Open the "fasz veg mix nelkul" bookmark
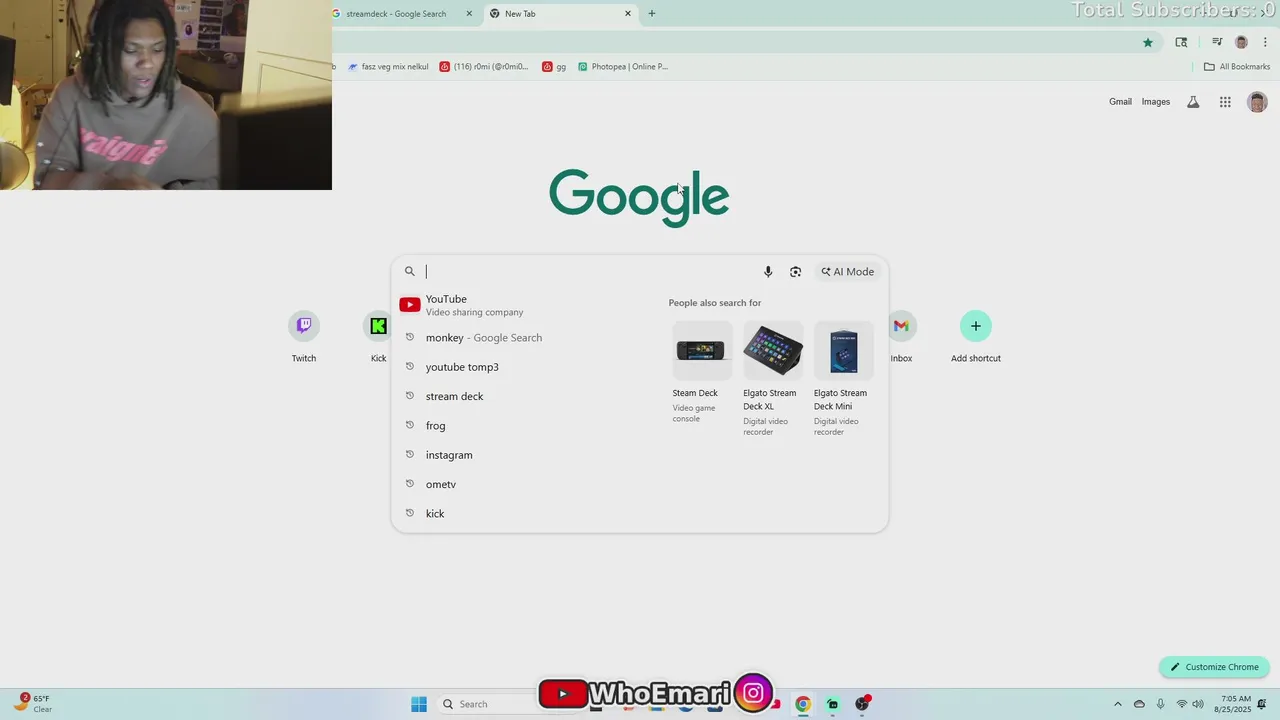The width and height of the screenshot is (1280, 720). (x=388, y=67)
